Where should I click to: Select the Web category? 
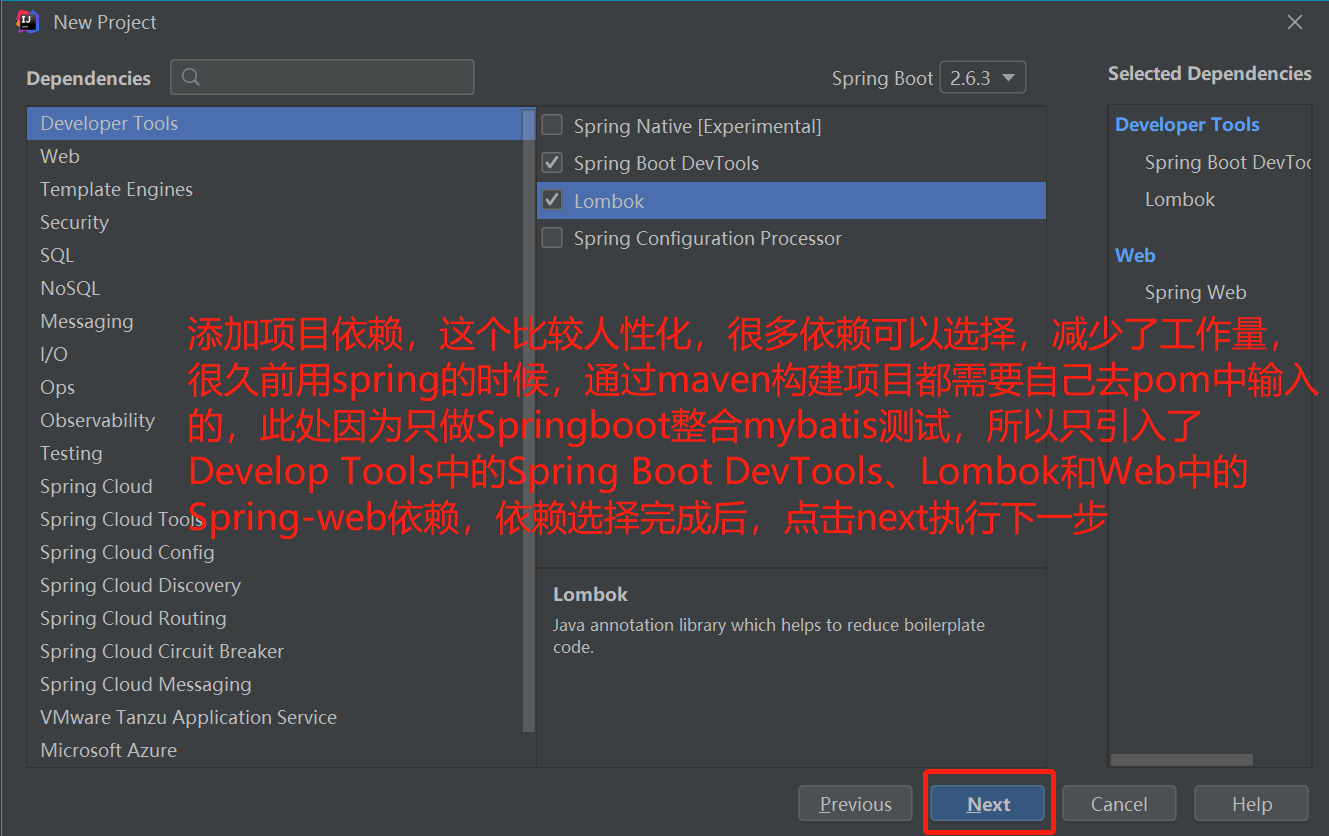(x=275, y=156)
